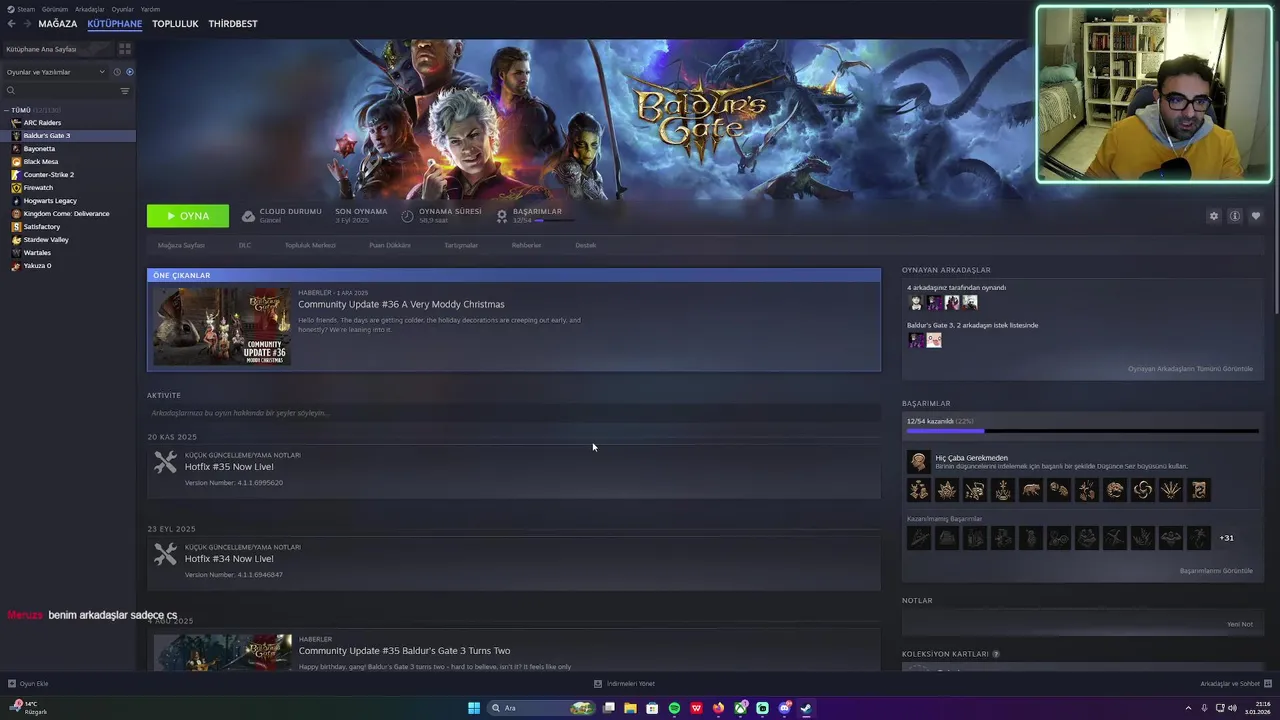1280x720 pixels.
Task: Select ARC Raiders in library
Action: 68,122
